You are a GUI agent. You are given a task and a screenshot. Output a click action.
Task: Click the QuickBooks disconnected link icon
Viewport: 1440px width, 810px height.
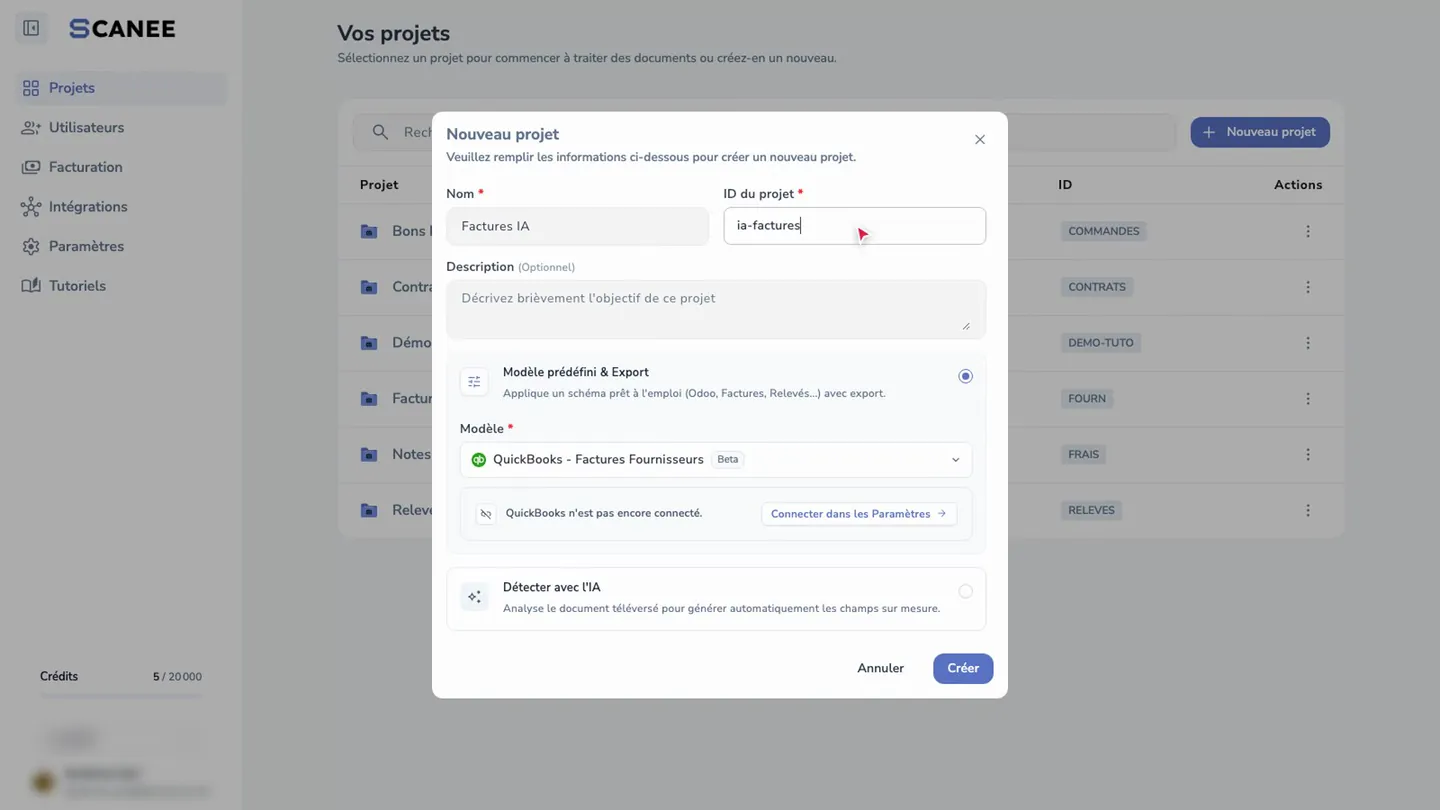[x=485, y=514]
